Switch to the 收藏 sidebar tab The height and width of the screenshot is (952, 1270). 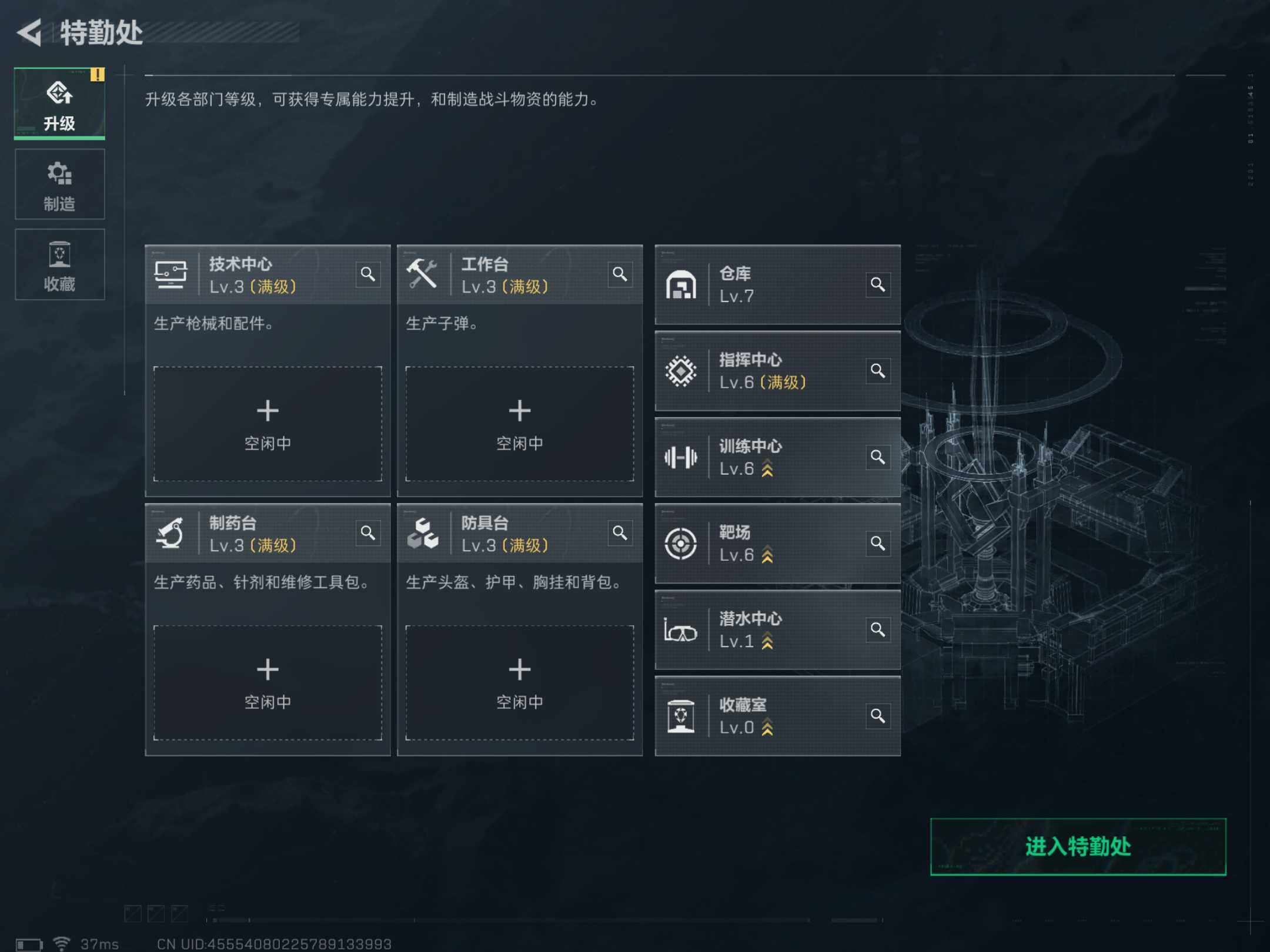[x=60, y=264]
